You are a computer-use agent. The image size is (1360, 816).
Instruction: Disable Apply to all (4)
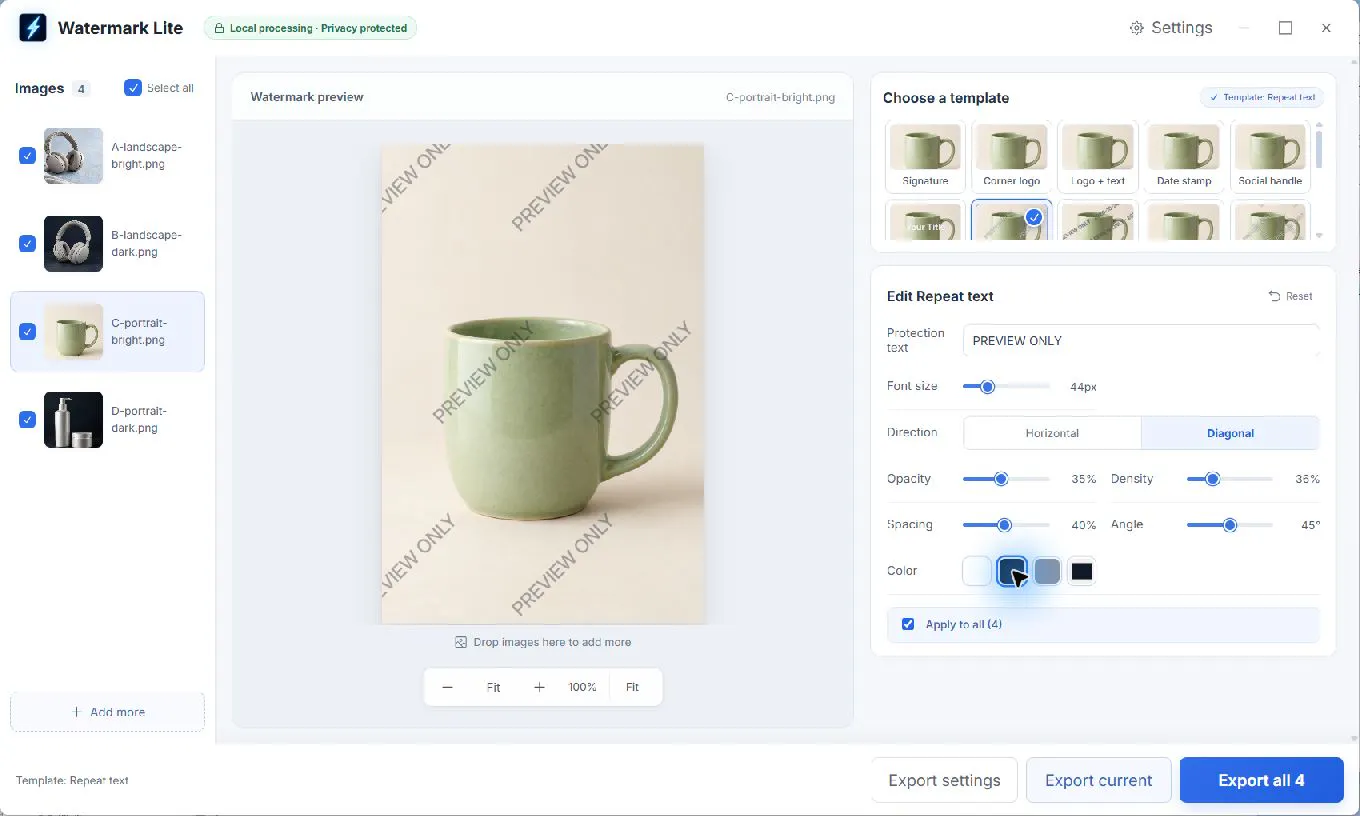(908, 624)
